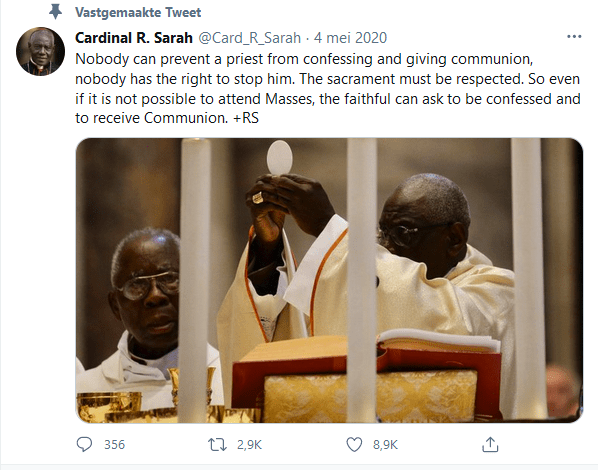The height and width of the screenshot is (470, 598).
Task: Click the pinned tweet pushpin icon
Action: click(56, 12)
